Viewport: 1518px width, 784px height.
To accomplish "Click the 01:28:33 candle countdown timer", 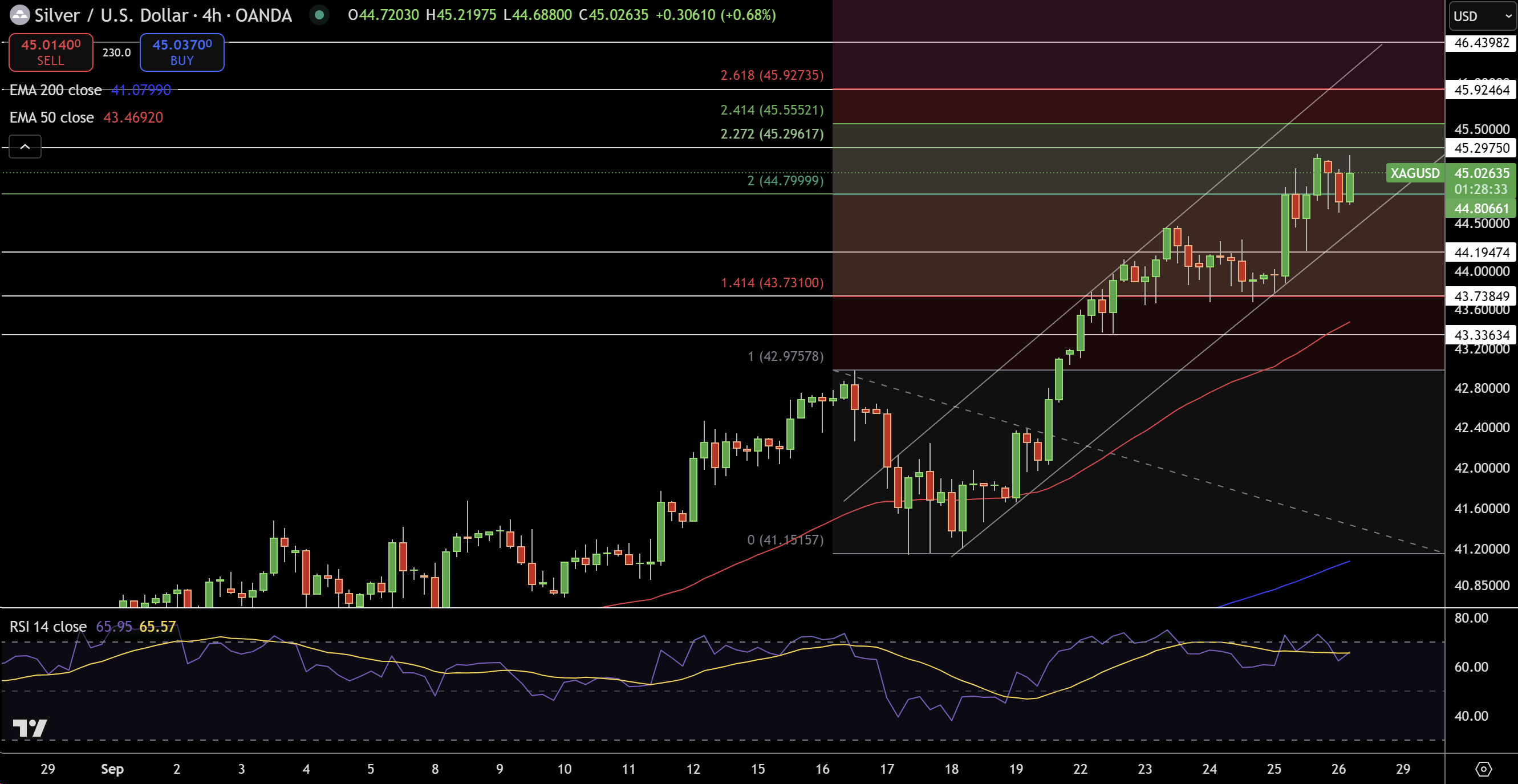I will point(1480,189).
